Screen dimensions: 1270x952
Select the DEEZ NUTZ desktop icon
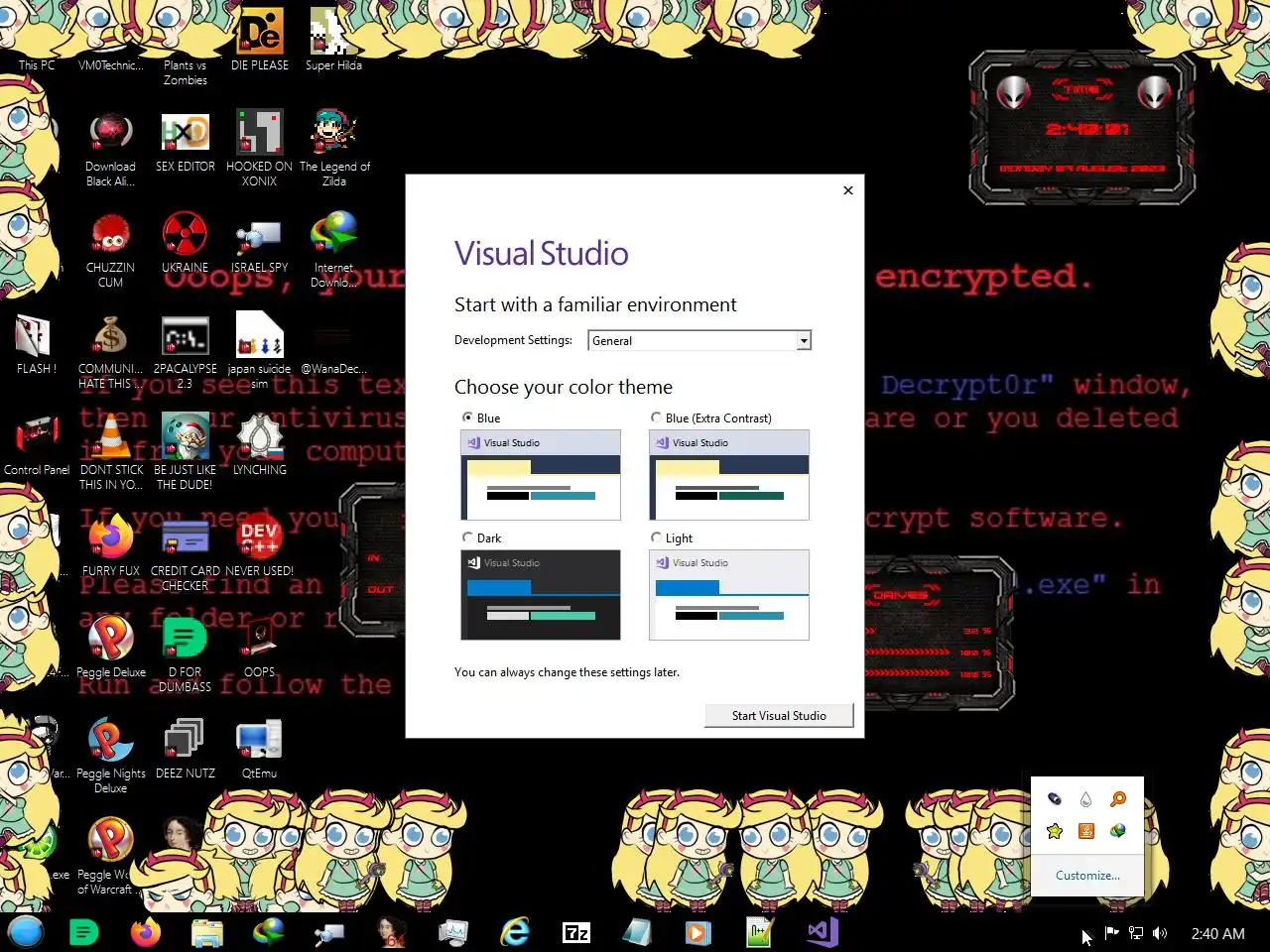click(186, 750)
